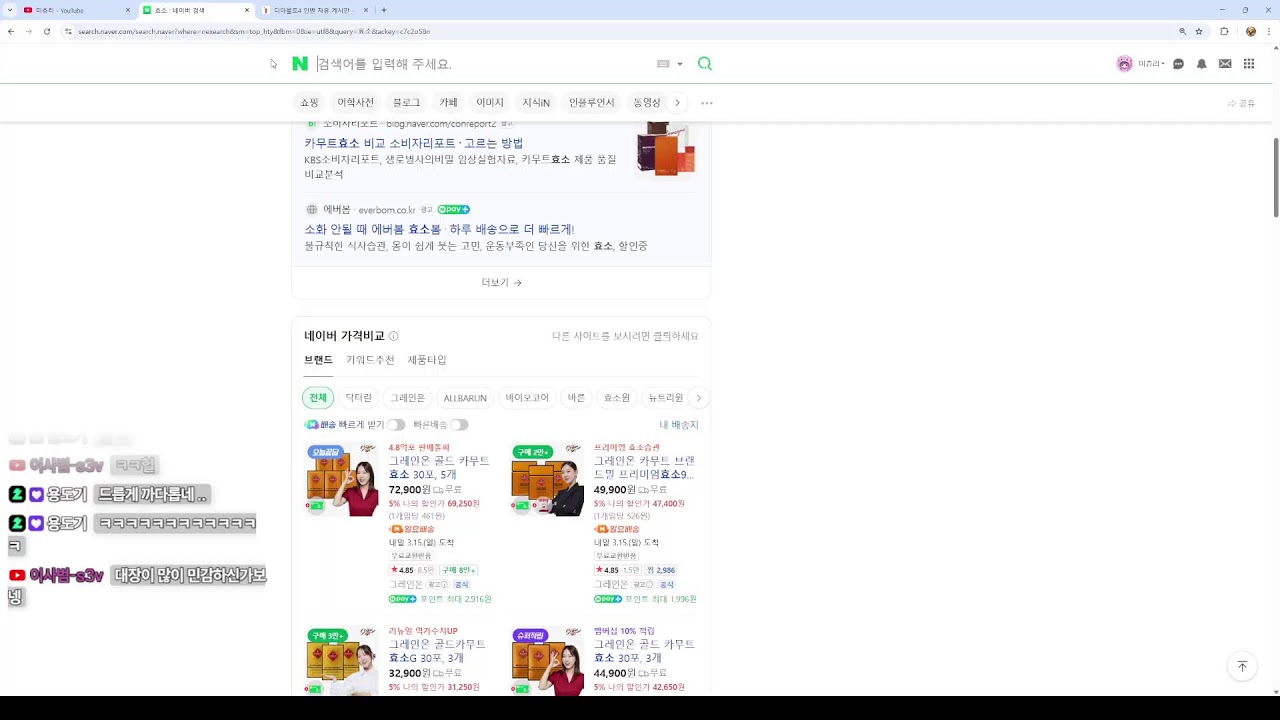Open Naver Talk chat bubble icon
This screenshot has height=720, width=1280.
[x=1178, y=64]
